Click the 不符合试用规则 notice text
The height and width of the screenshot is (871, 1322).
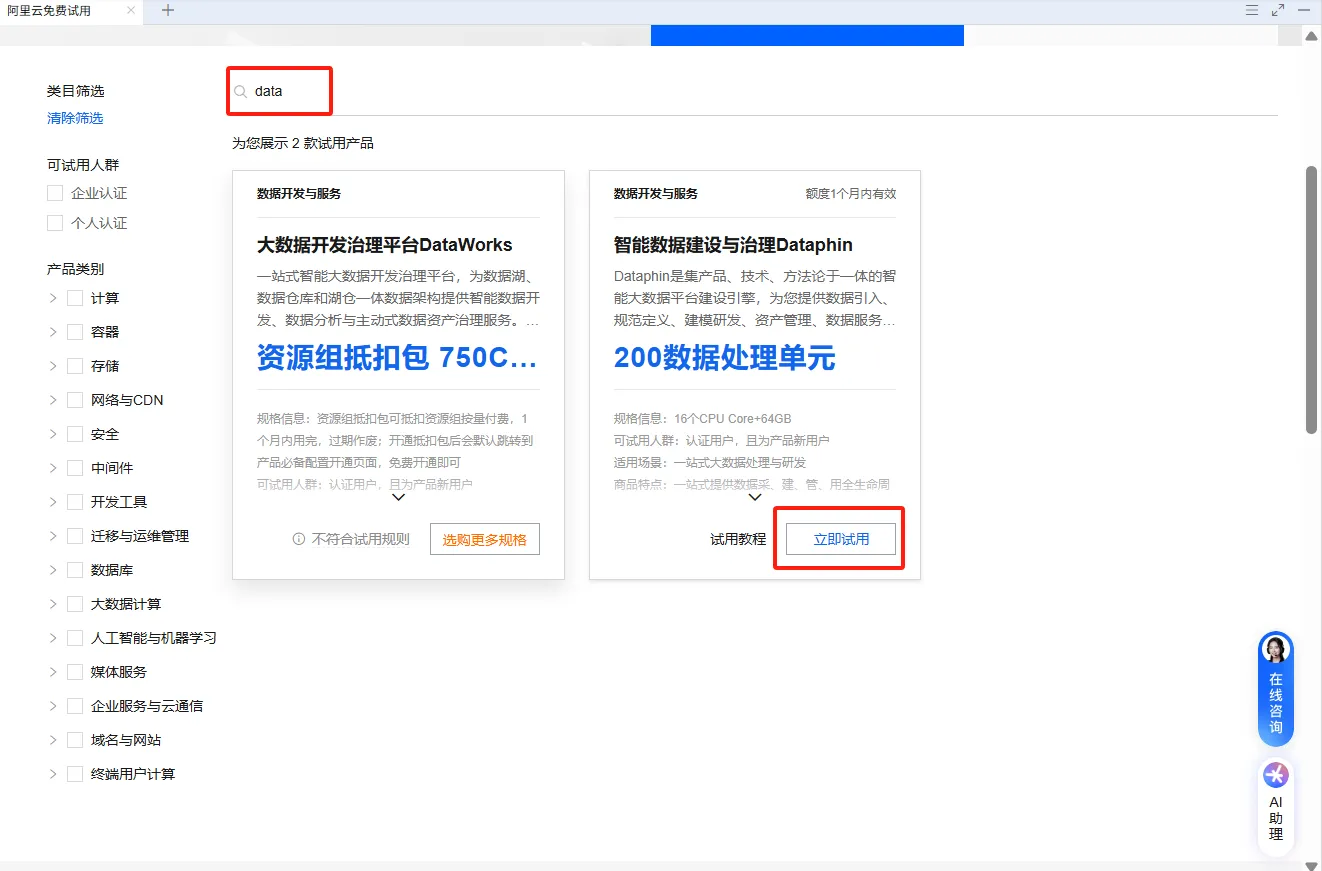point(361,539)
